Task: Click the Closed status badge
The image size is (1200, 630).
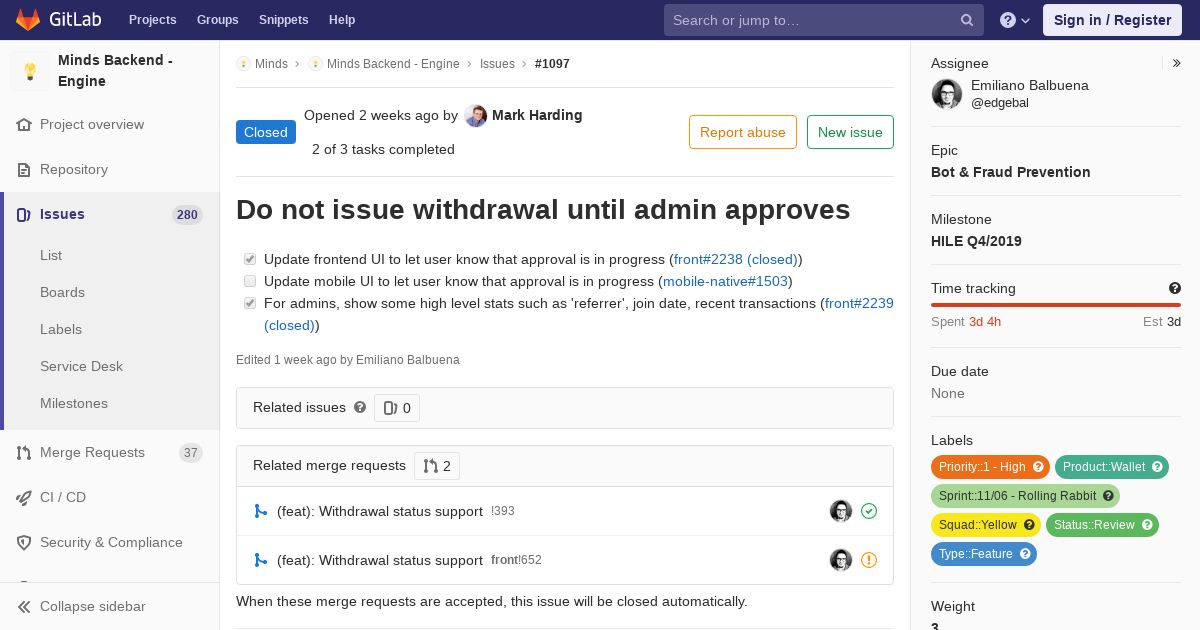Action: (266, 132)
